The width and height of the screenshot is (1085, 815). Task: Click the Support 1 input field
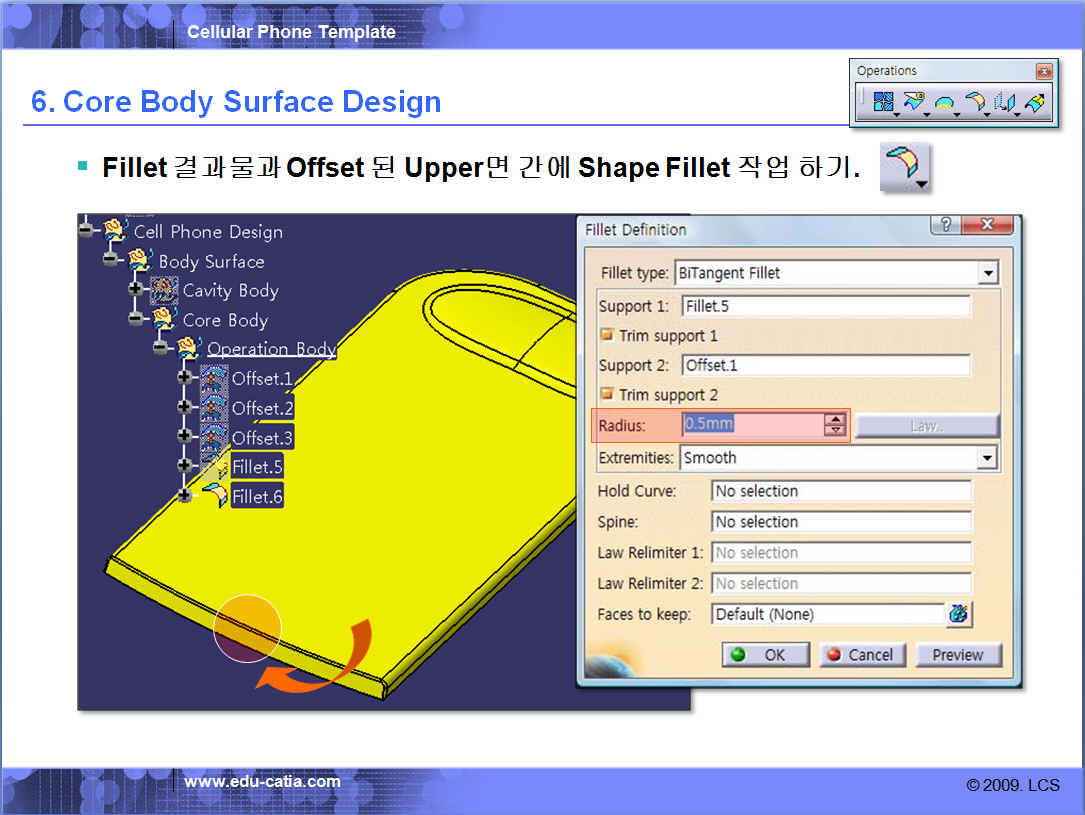point(825,306)
